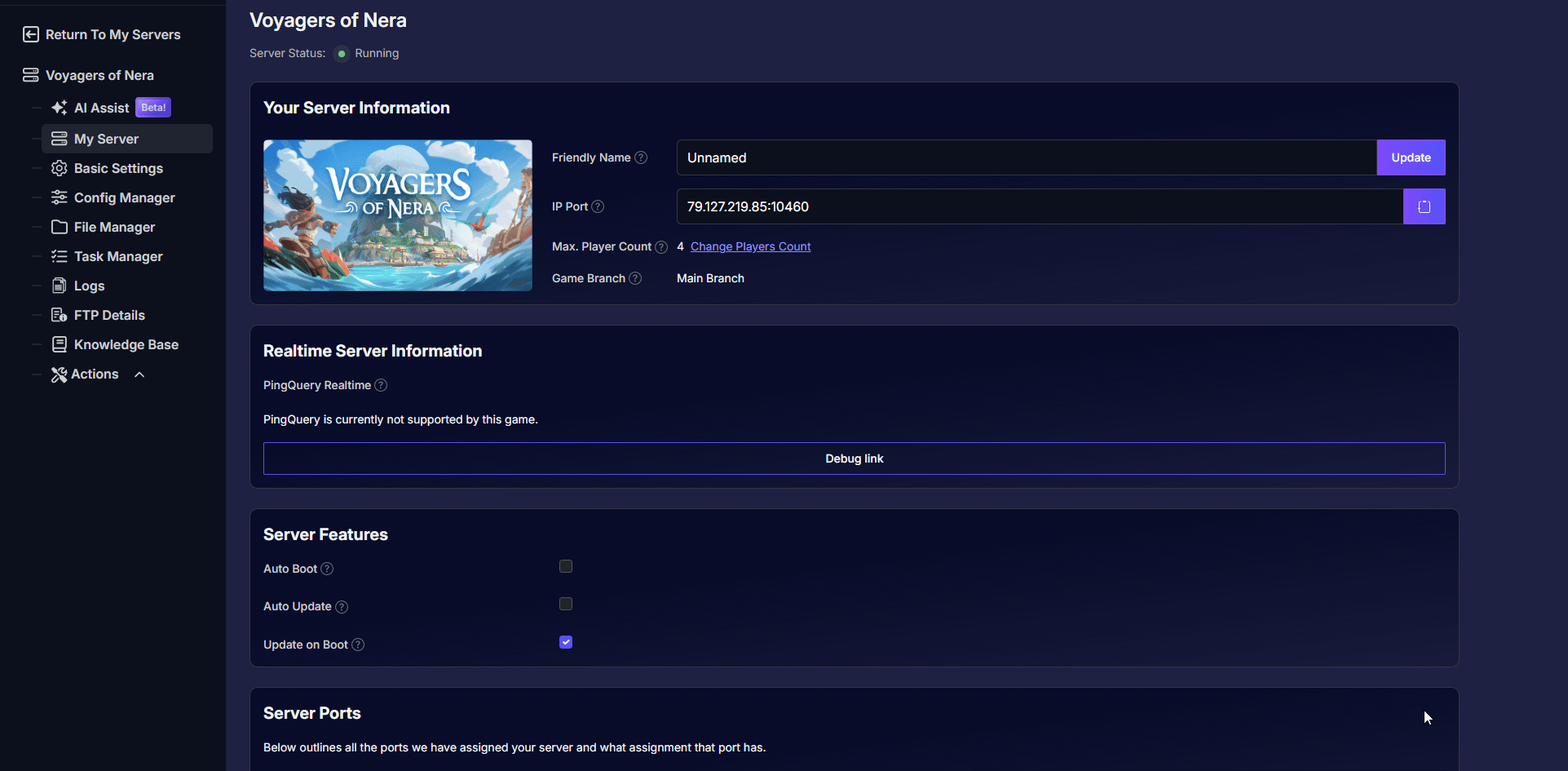
Task: Click the Max. Player Count help icon
Action: [661, 247]
